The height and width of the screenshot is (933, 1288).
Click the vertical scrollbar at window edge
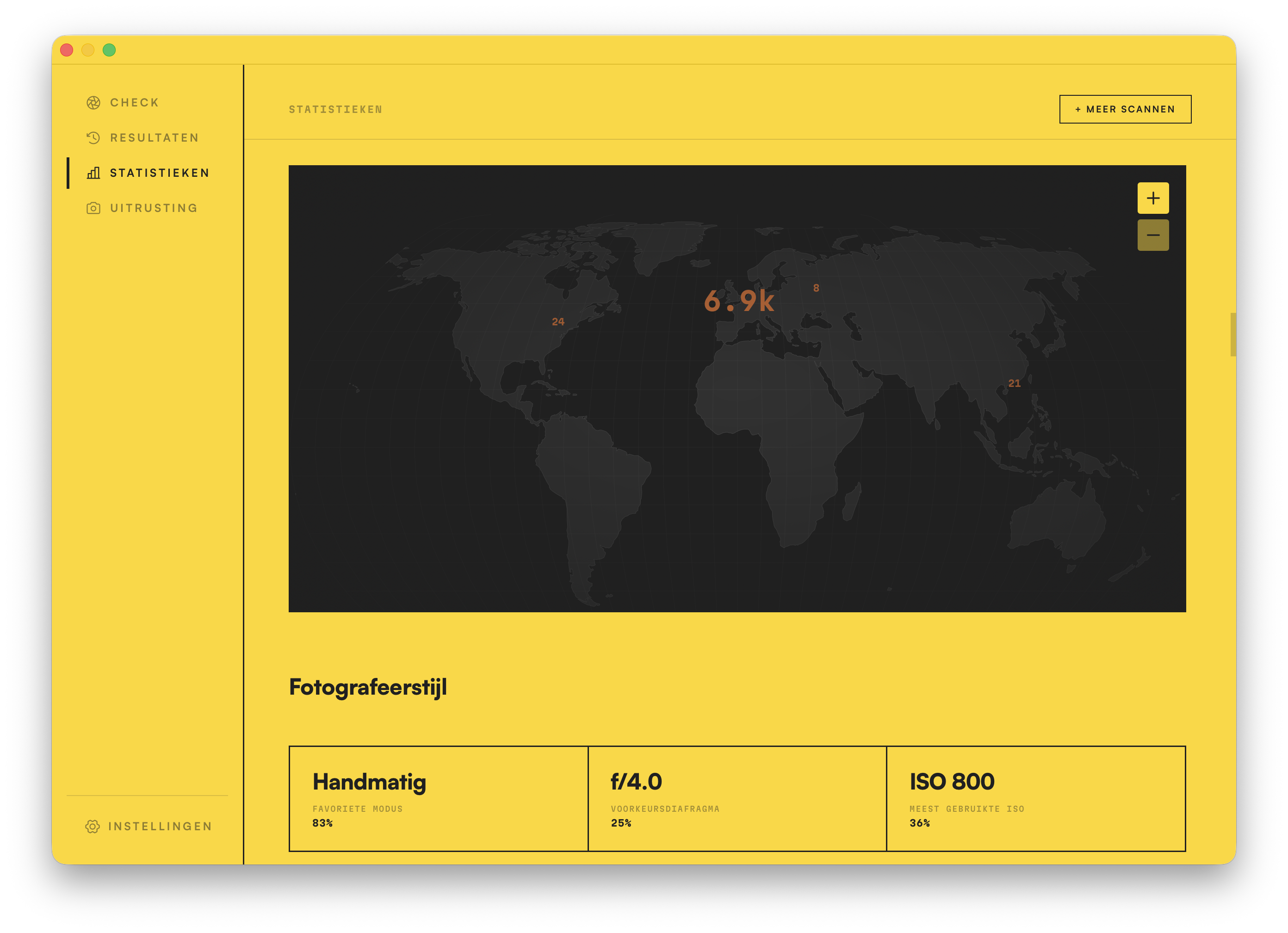(1233, 335)
